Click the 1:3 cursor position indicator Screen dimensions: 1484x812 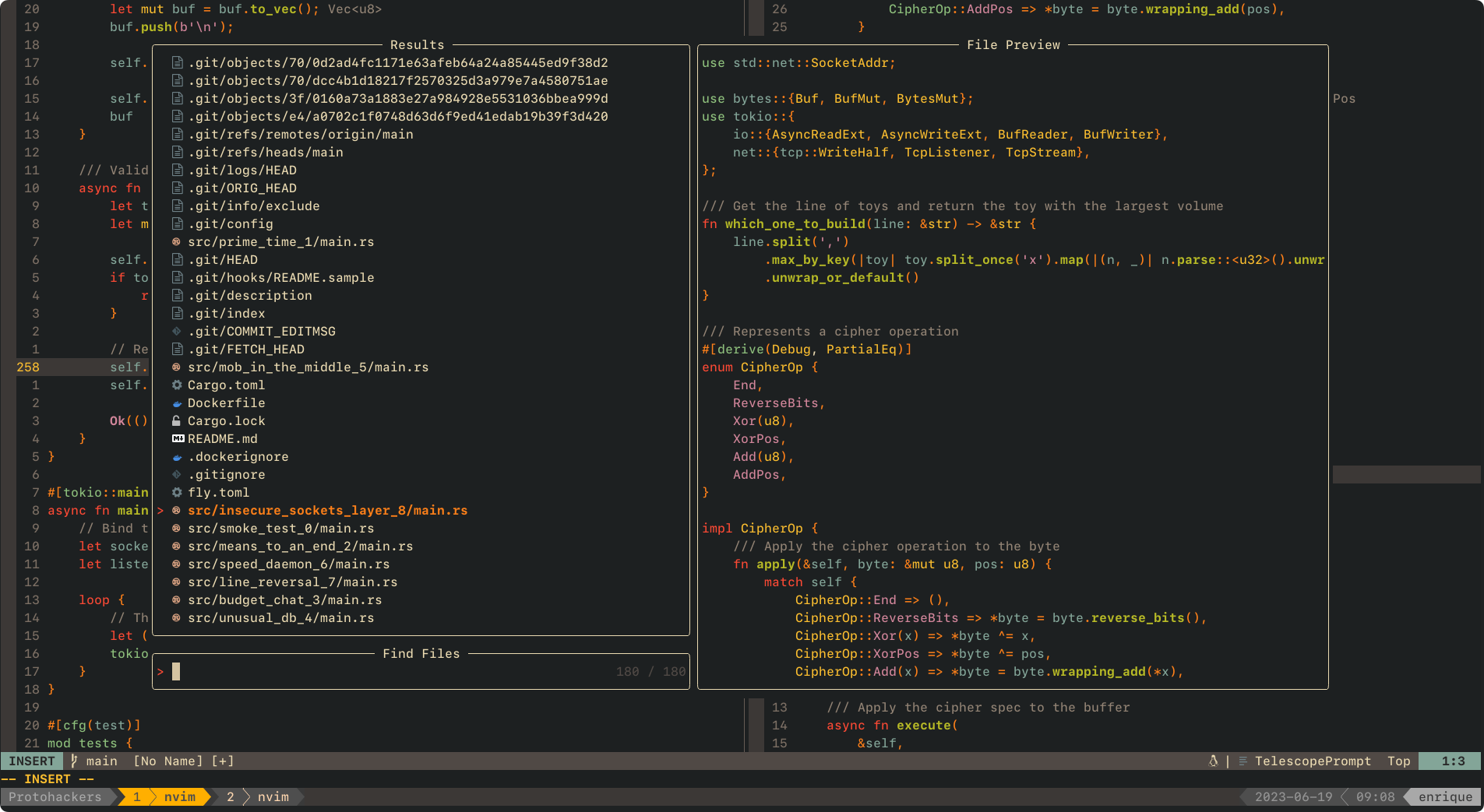(x=1450, y=761)
